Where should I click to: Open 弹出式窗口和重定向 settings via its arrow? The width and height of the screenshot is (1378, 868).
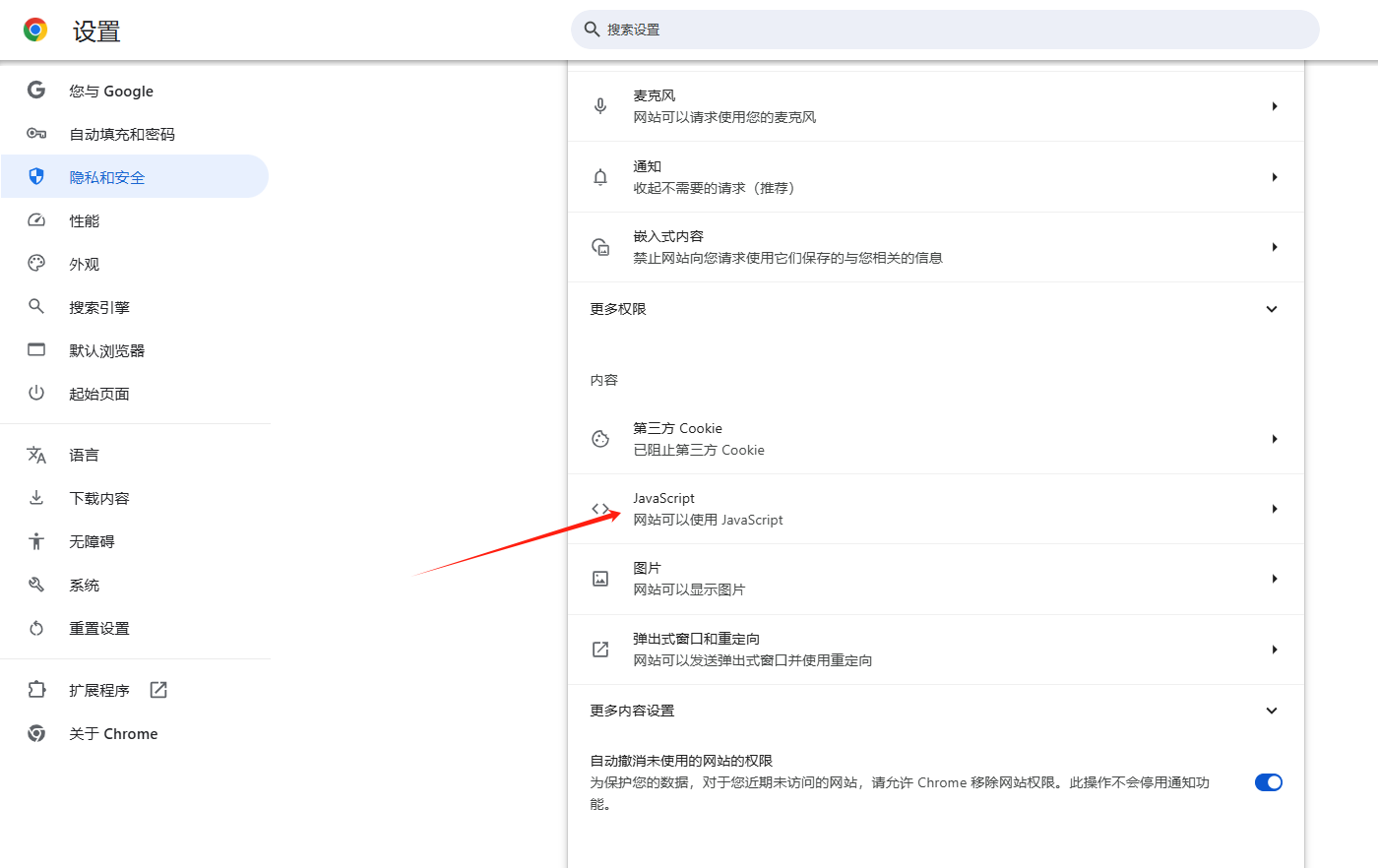pos(1275,650)
